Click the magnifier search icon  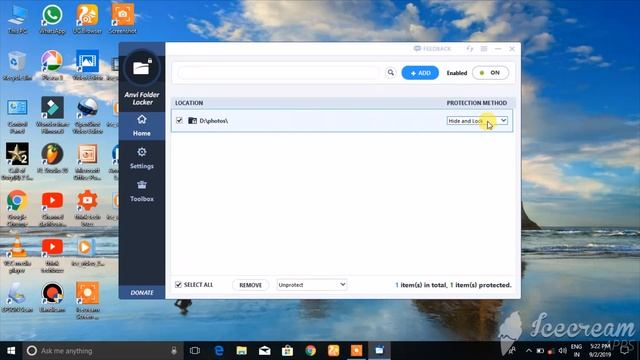391,73
